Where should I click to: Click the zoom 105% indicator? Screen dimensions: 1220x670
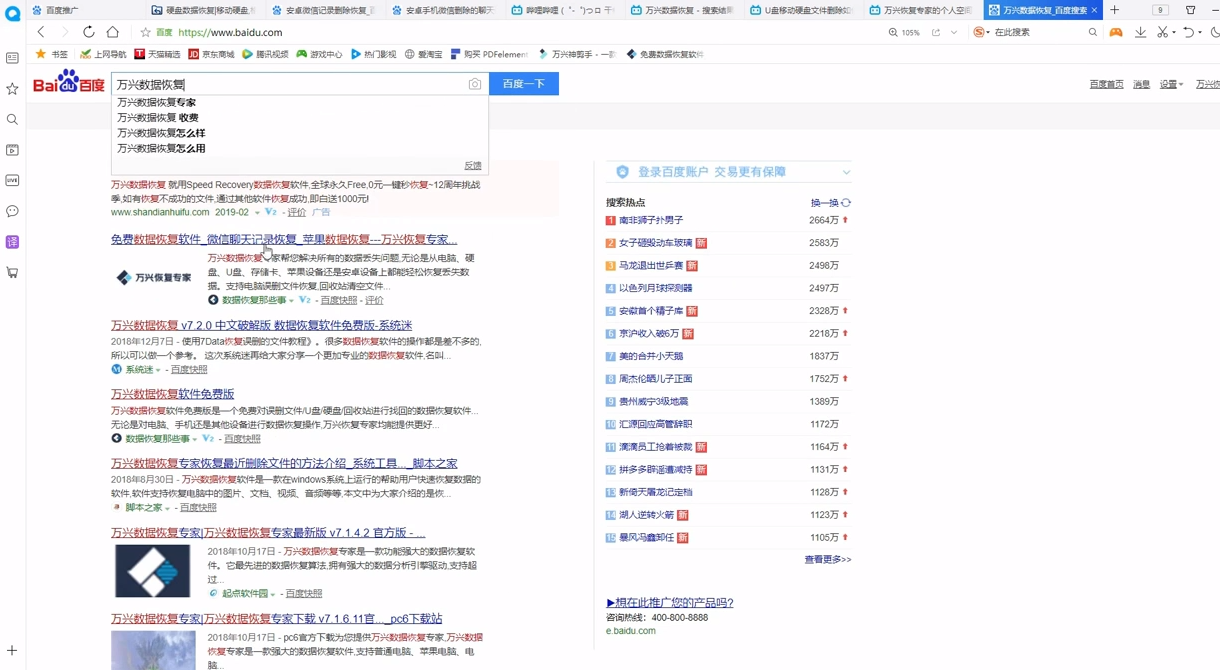904,32
